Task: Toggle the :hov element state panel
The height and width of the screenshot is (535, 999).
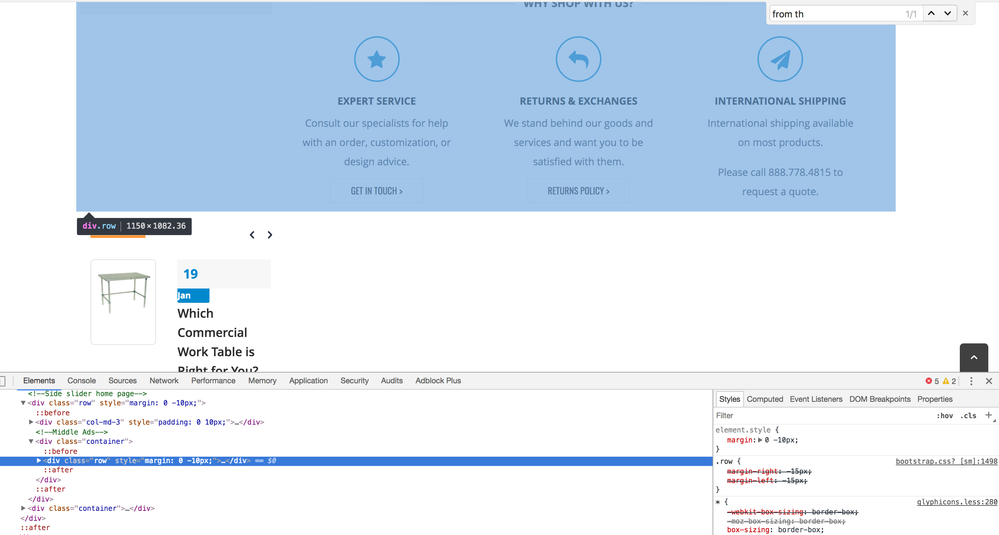Action: (x=944, y=416)
